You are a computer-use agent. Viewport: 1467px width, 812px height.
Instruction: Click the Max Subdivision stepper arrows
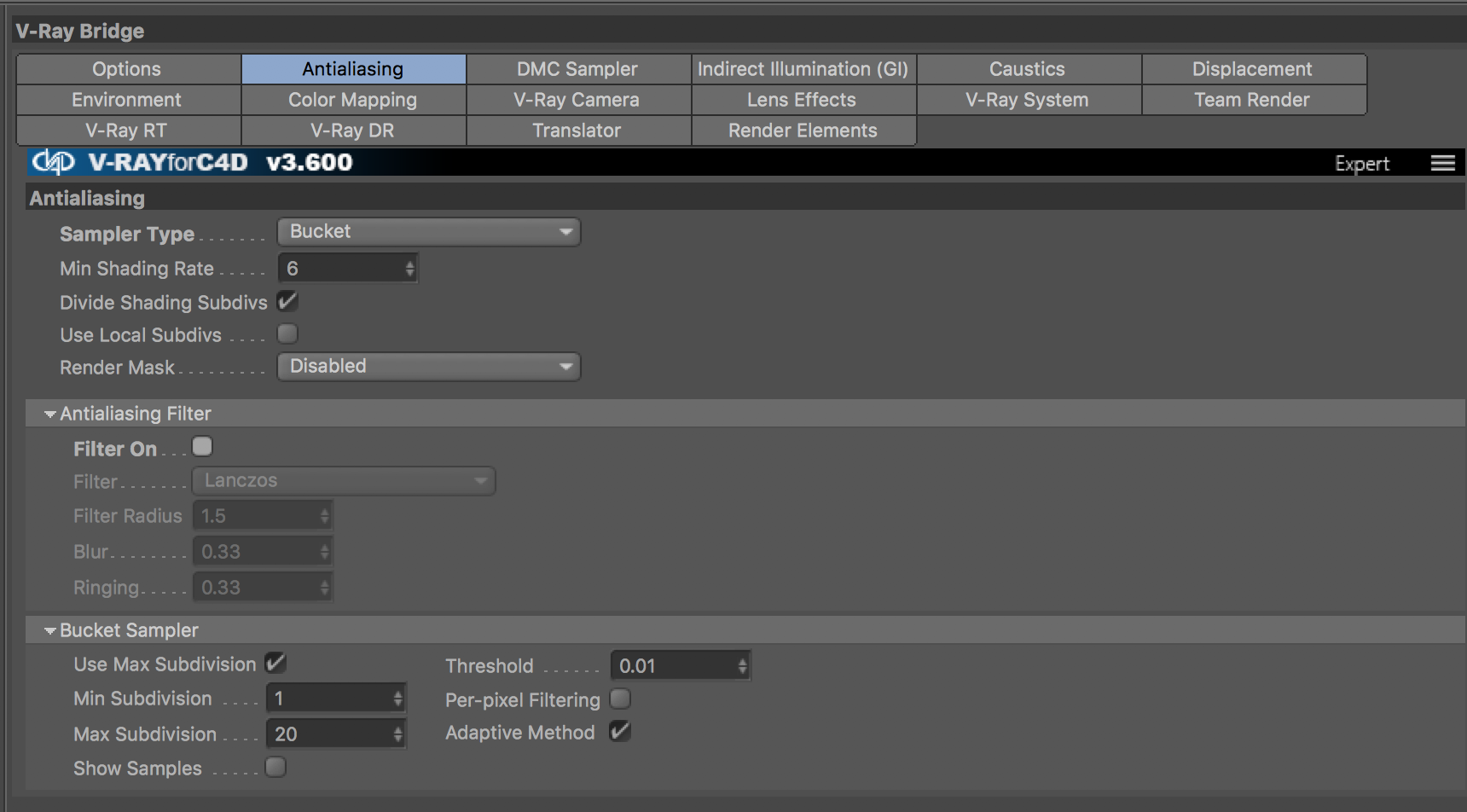click(398, 734)
